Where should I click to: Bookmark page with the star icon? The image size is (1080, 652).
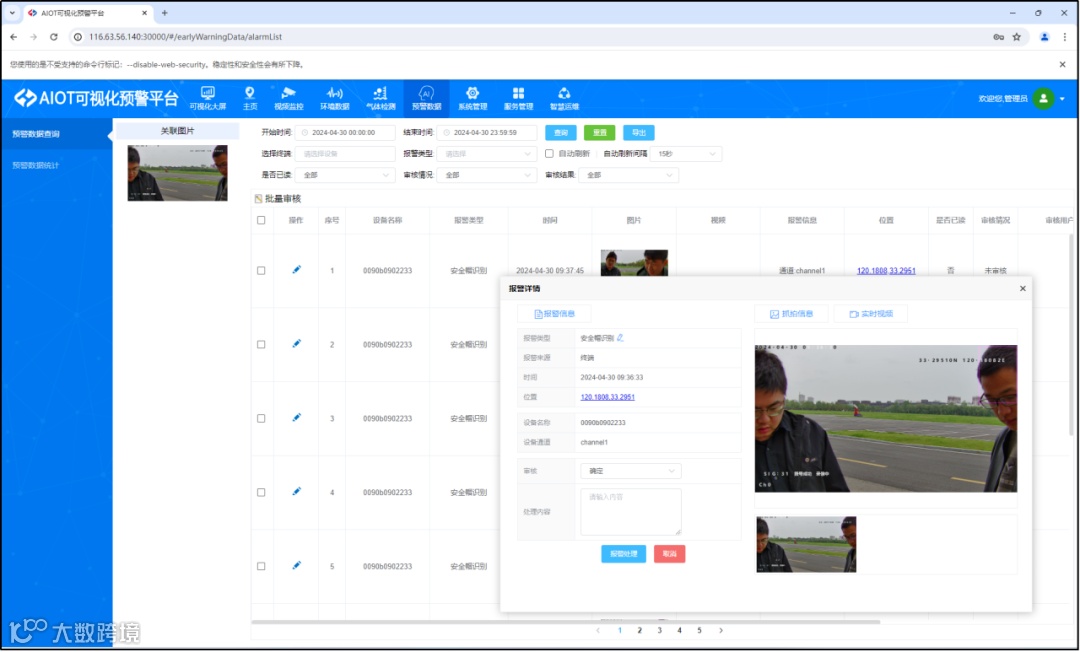(x=1017, y=37)
